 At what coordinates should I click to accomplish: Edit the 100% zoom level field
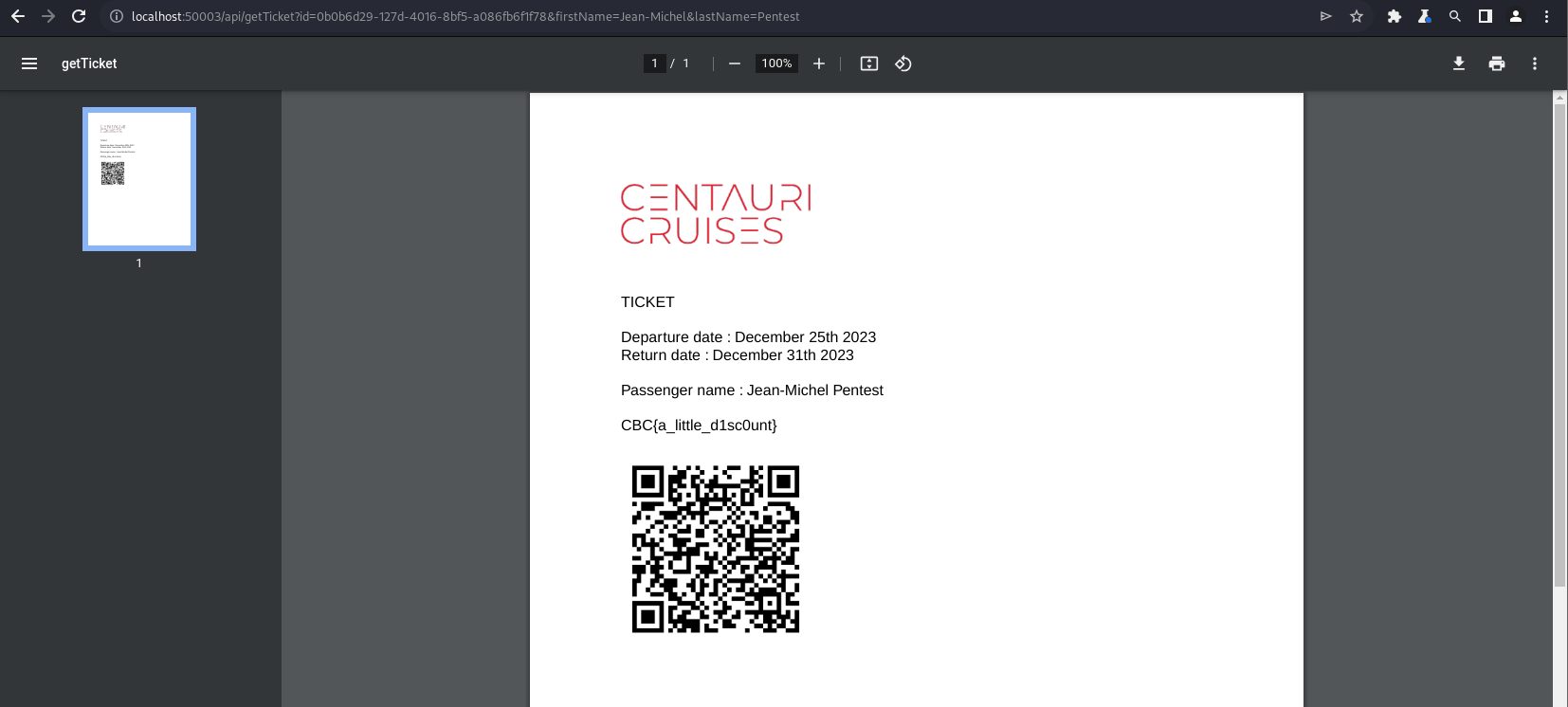[776, 63]
